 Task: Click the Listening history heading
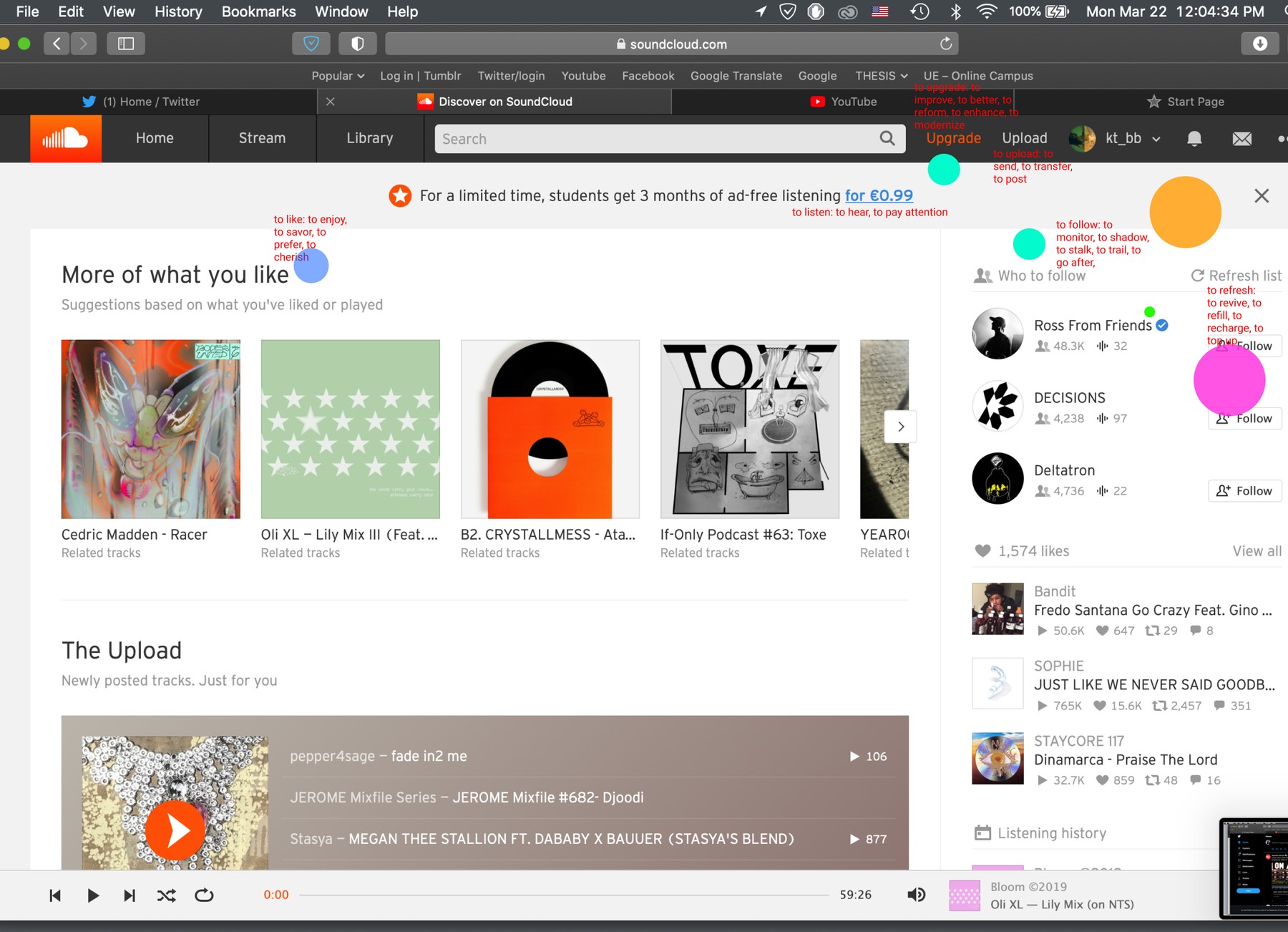[x=1052, y=833]
